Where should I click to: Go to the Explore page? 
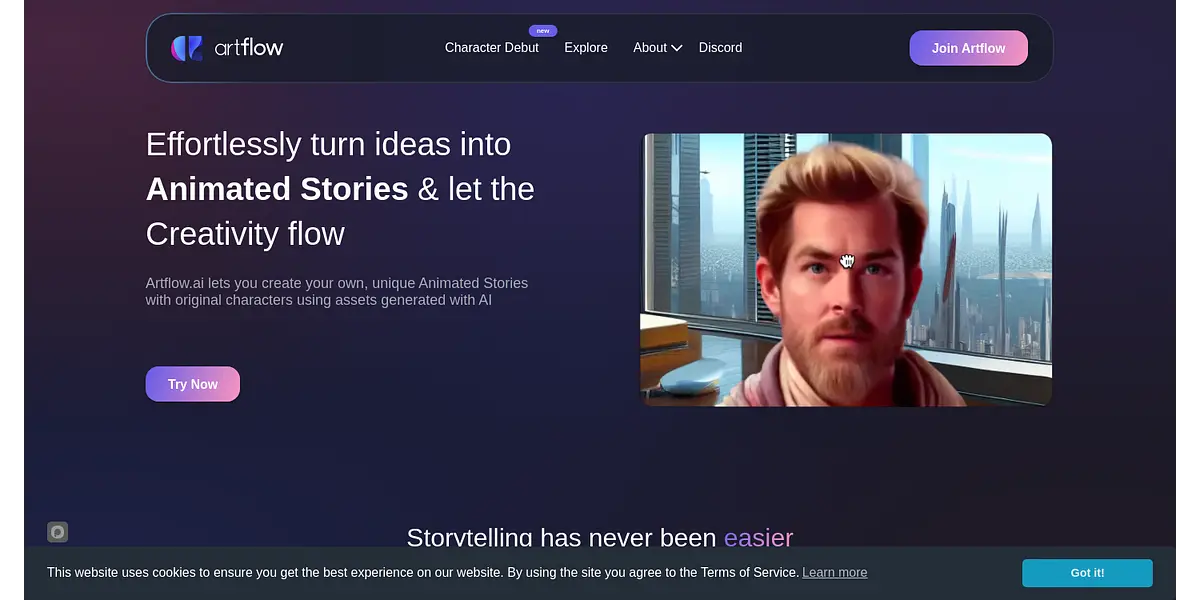click(x=585, y=48)
